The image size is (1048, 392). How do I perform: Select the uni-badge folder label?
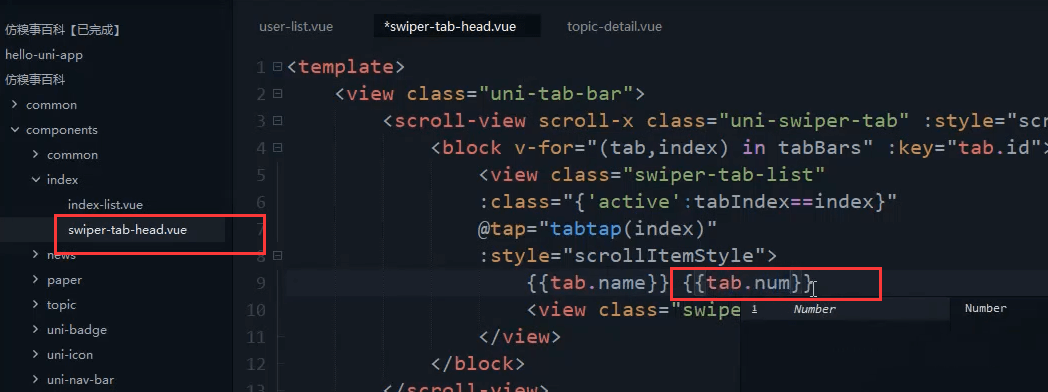77,330
